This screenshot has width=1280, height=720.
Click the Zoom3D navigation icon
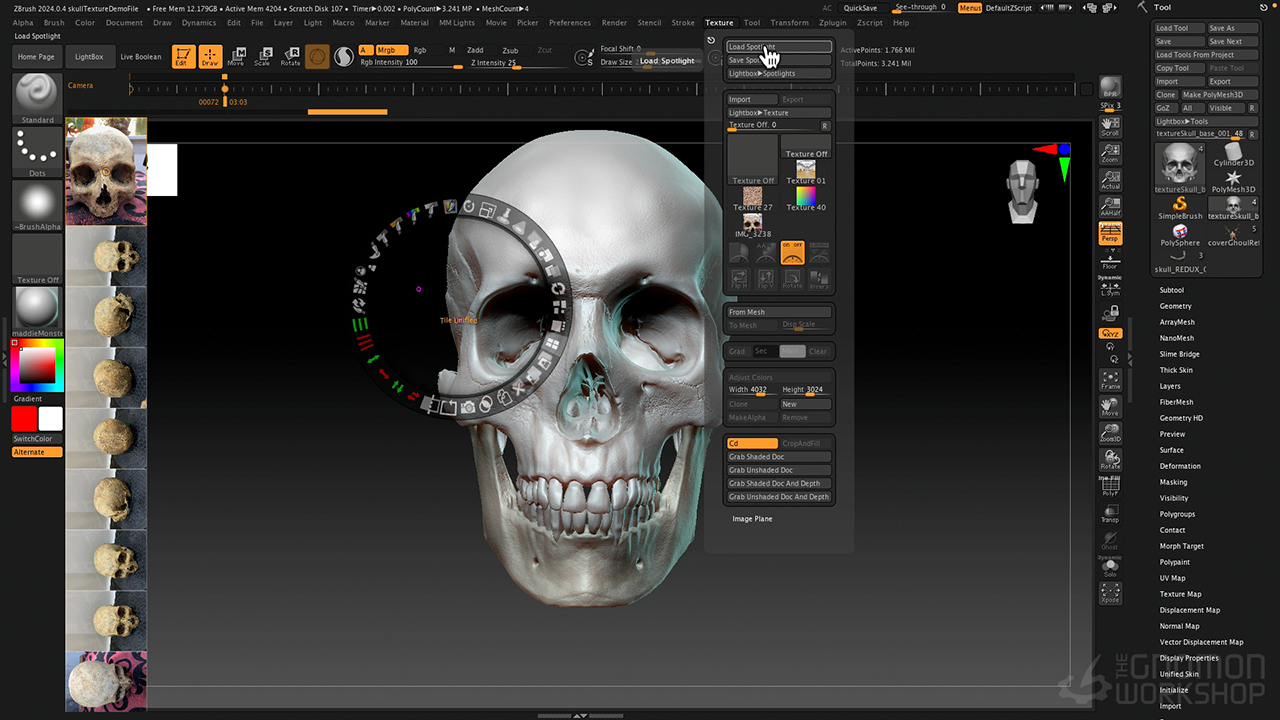click(1110, 433)
